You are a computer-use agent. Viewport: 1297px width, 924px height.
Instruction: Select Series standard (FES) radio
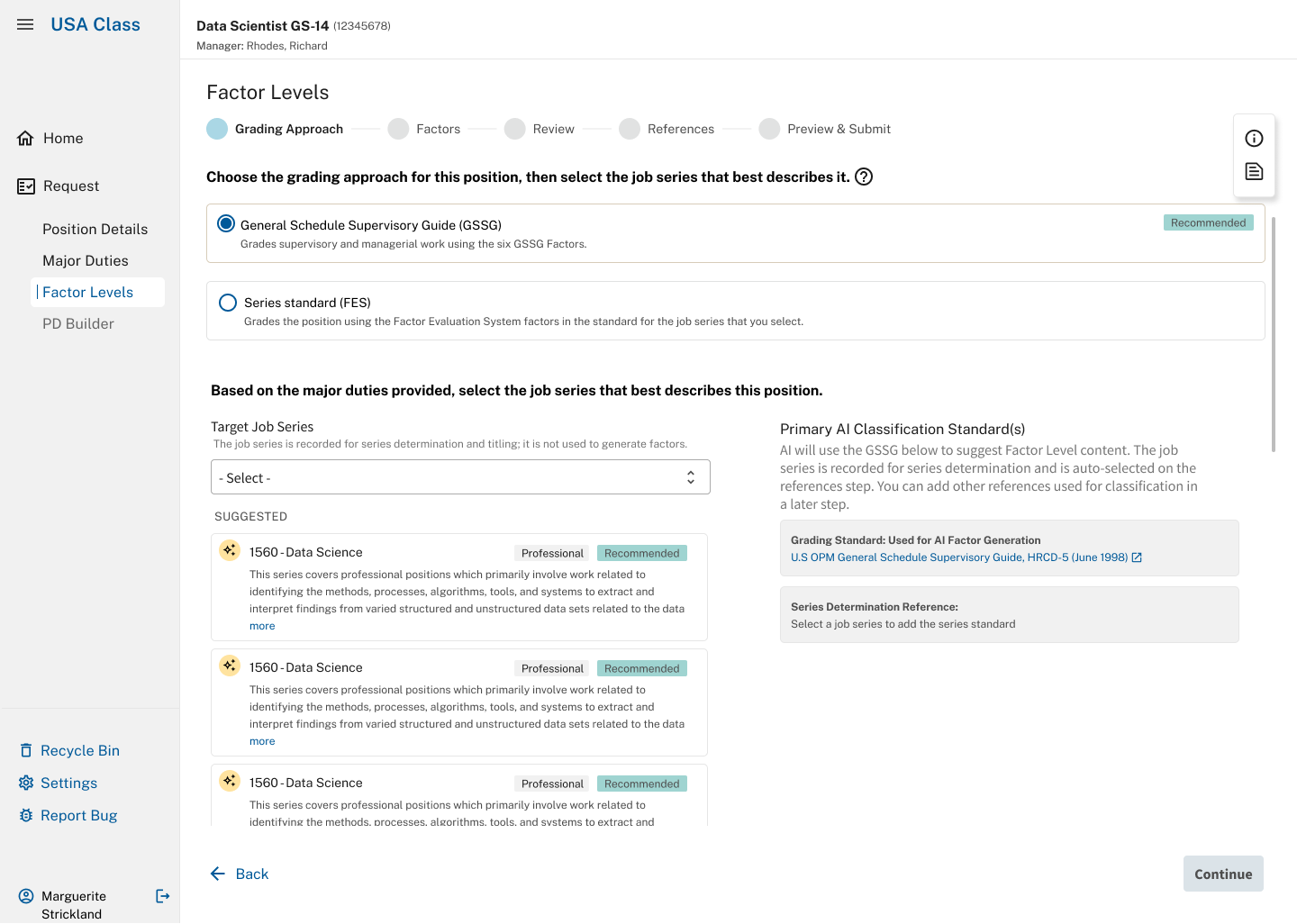(x=228, y=303)
